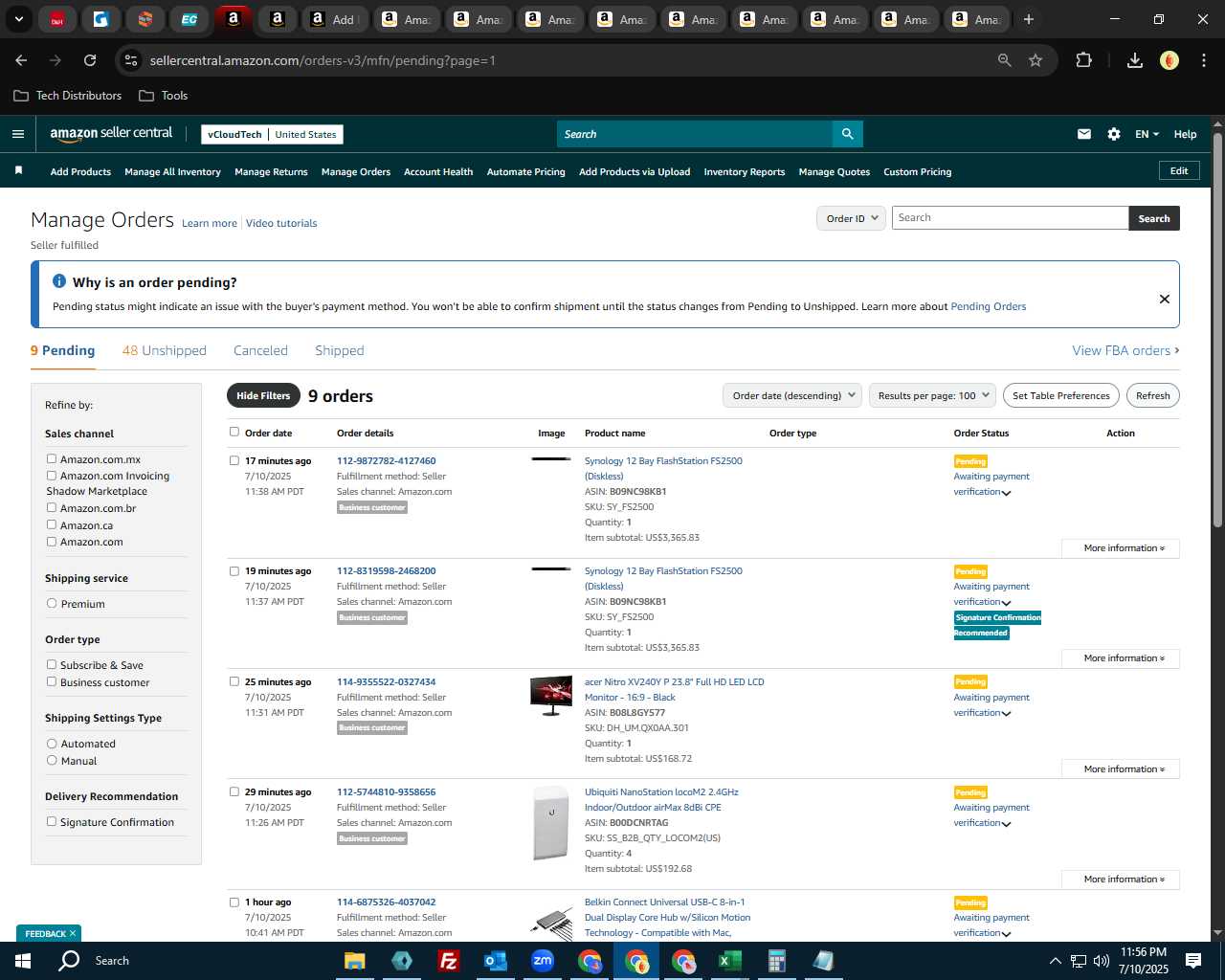This screenshot has height=980, width=1225.
Task: Open the browser extensions puzzle icon
Action: pyautogui.click(x=1084, y=60)
